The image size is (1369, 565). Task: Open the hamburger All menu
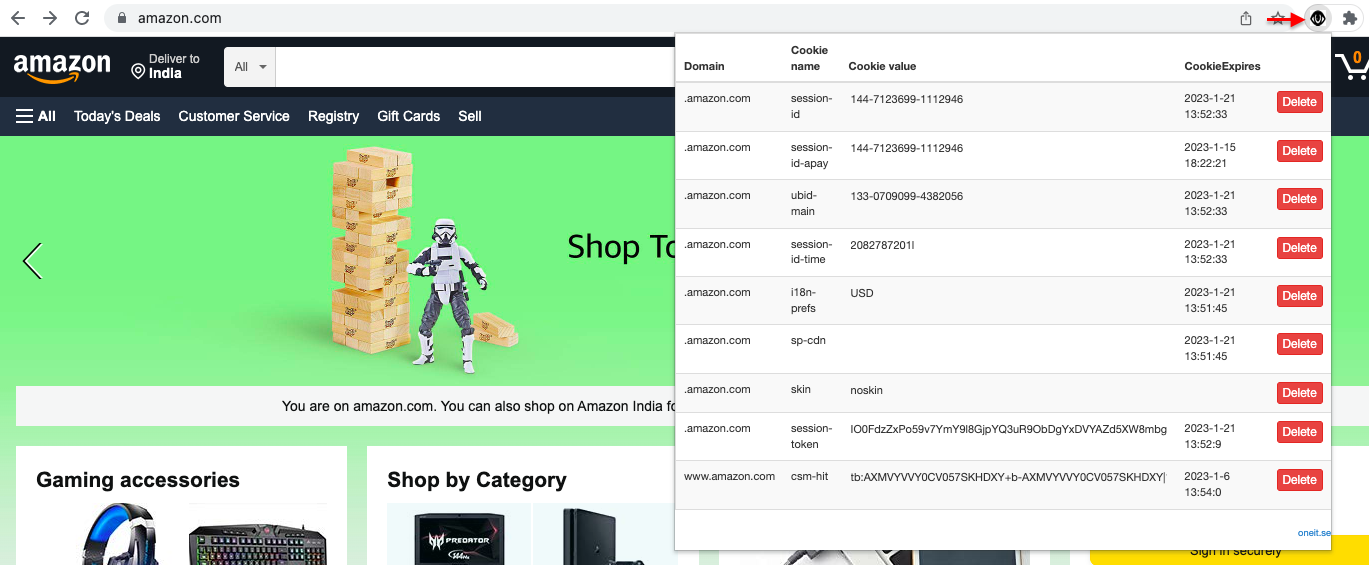[36, 116]
